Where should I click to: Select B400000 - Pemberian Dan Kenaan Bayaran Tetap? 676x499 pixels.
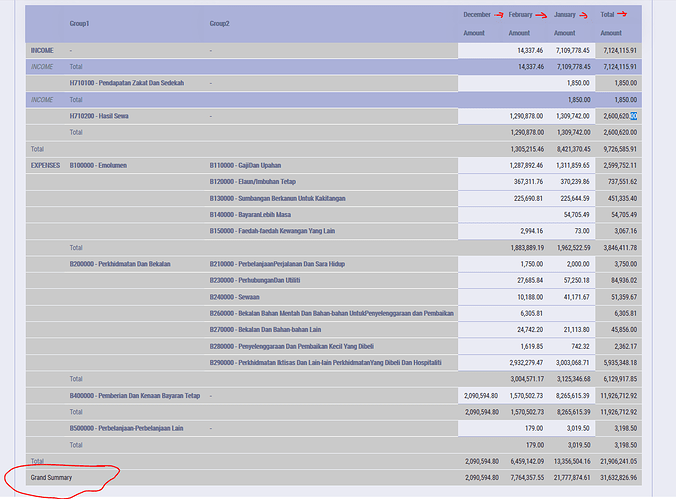tap(134, 396)
